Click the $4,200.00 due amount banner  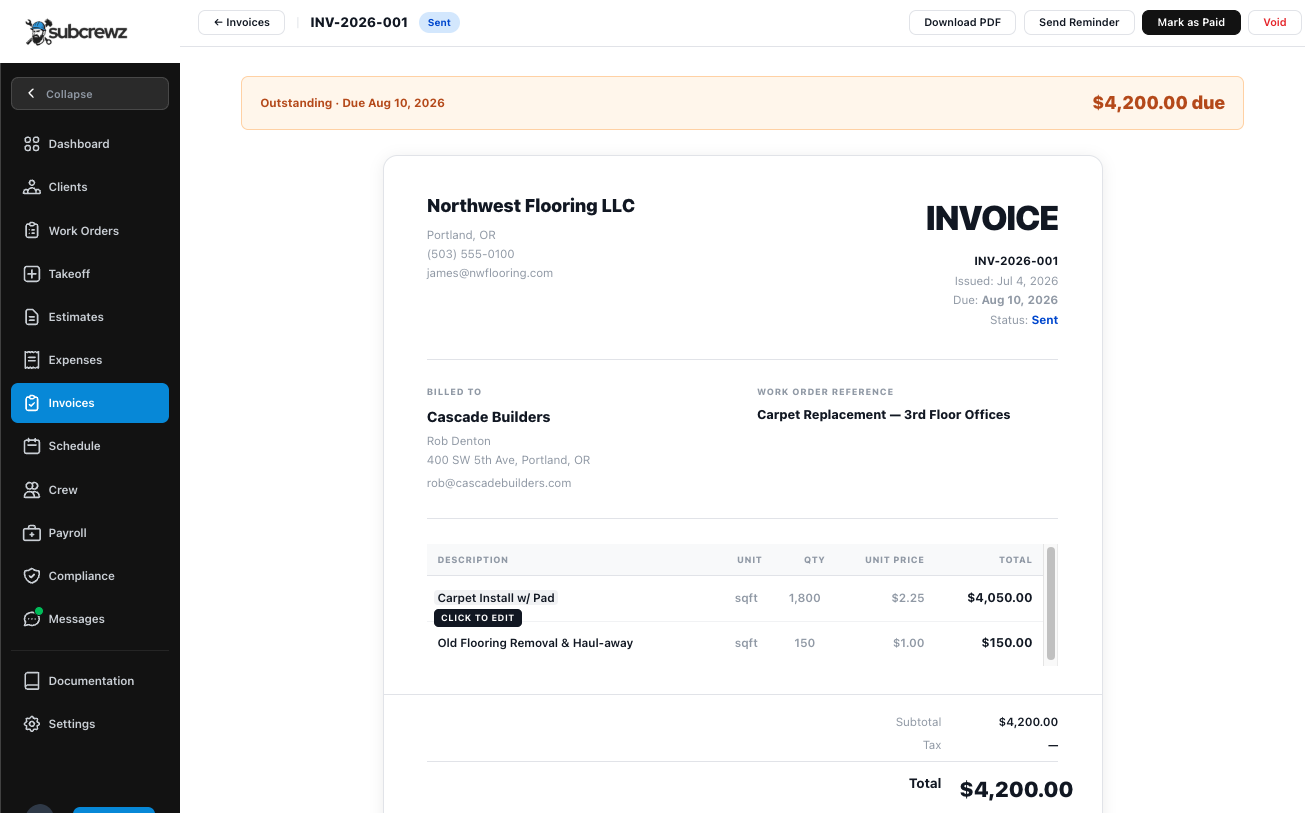click(1158, 103)
